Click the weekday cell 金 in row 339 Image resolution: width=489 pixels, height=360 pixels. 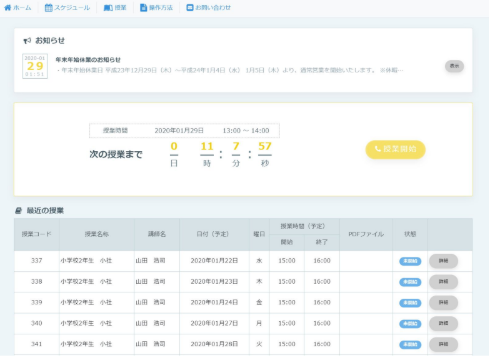tap(259, 302)
